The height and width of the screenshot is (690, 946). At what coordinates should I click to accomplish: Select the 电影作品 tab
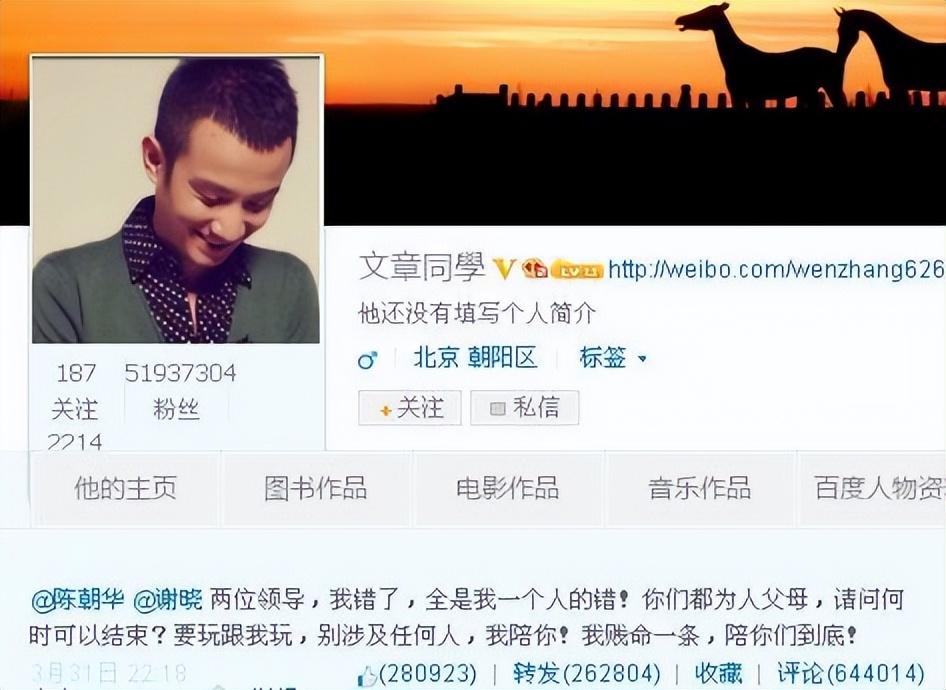point(508,489)
